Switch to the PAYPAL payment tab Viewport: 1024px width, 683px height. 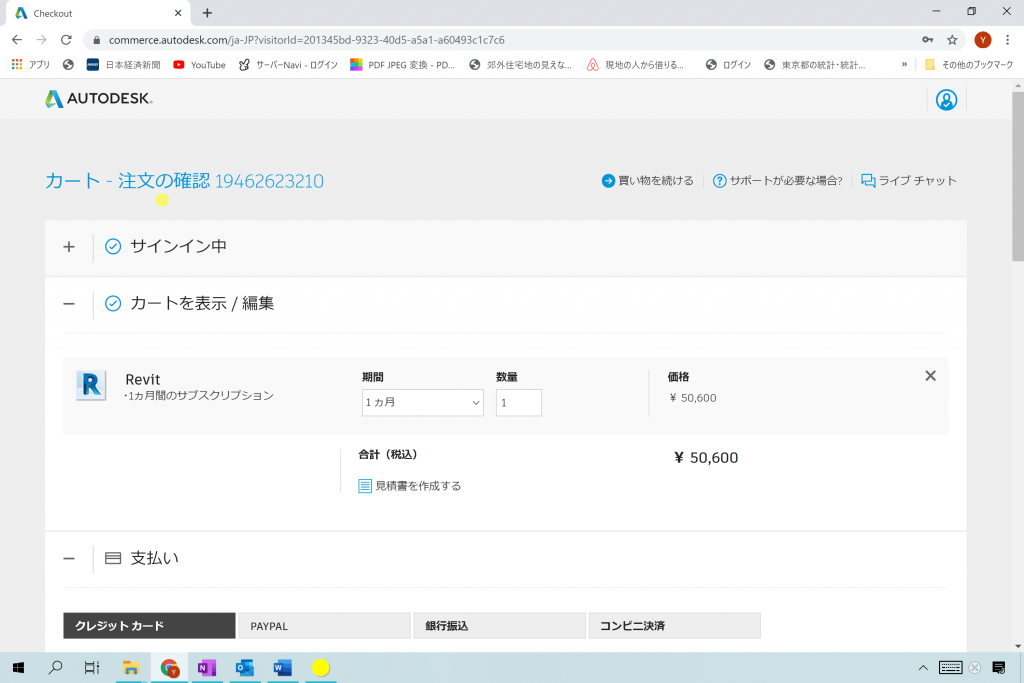[323, 625]
